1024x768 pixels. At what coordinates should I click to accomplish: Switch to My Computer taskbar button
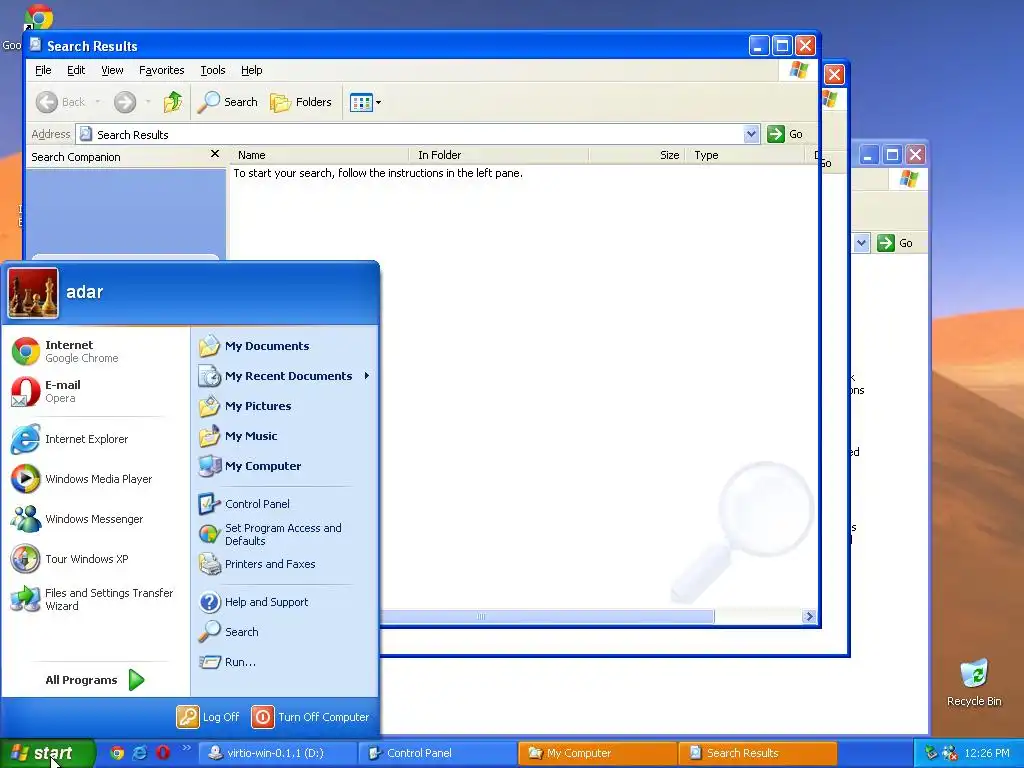(597, 753)
